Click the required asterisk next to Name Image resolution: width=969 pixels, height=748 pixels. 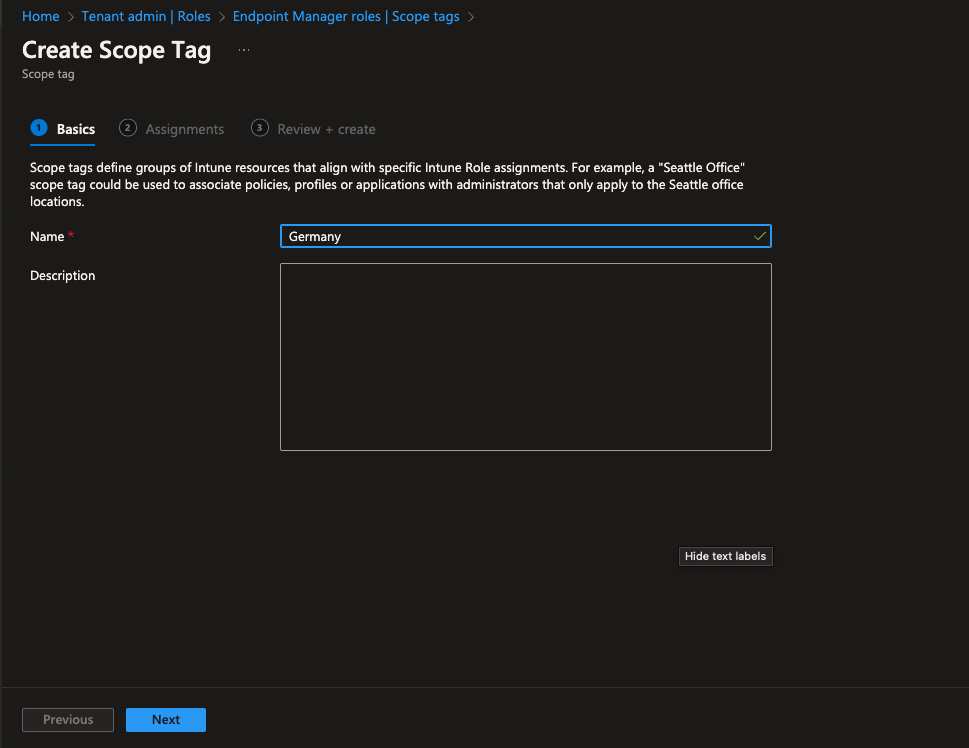69,233
